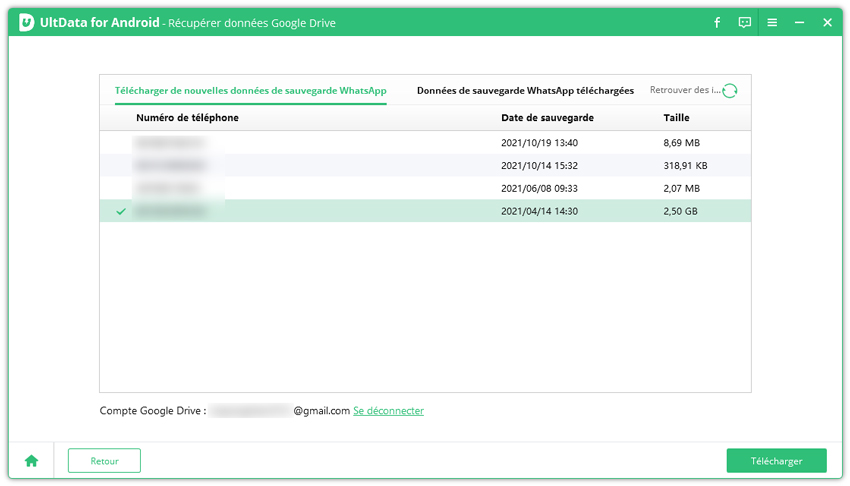Click the 318,91 KB size cell

click(685, 166)
